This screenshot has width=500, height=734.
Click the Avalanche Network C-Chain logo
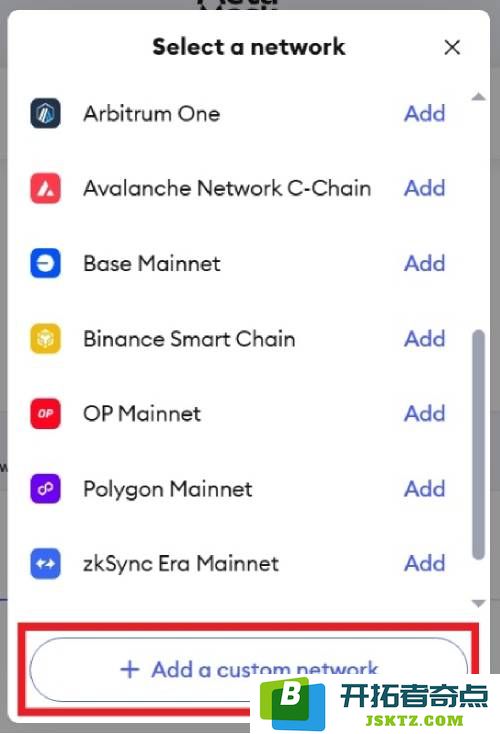(45, 188)
